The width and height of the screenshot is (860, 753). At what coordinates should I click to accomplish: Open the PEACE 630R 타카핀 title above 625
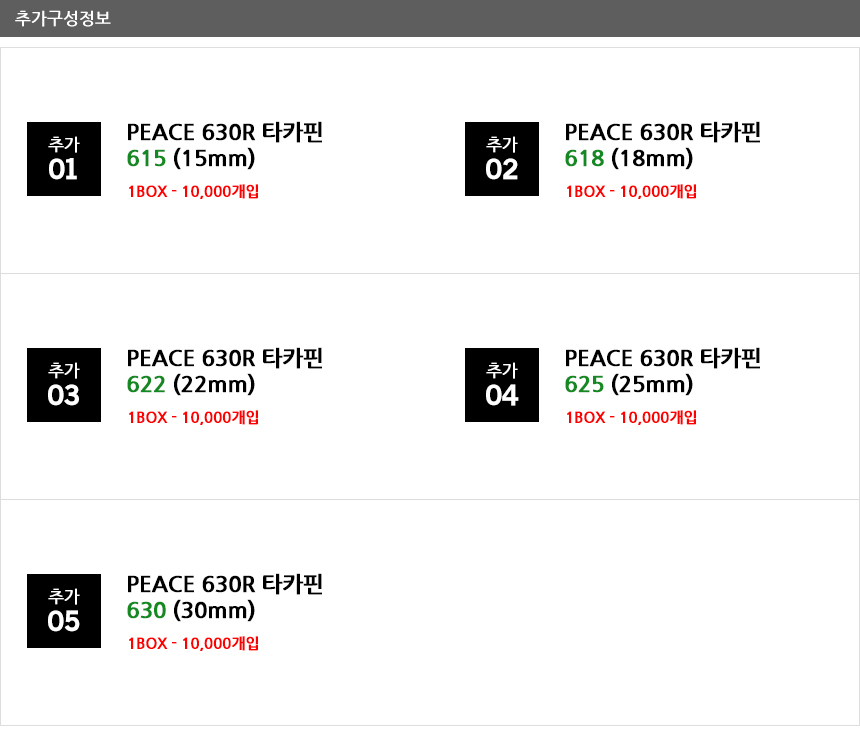coord(663,358)
